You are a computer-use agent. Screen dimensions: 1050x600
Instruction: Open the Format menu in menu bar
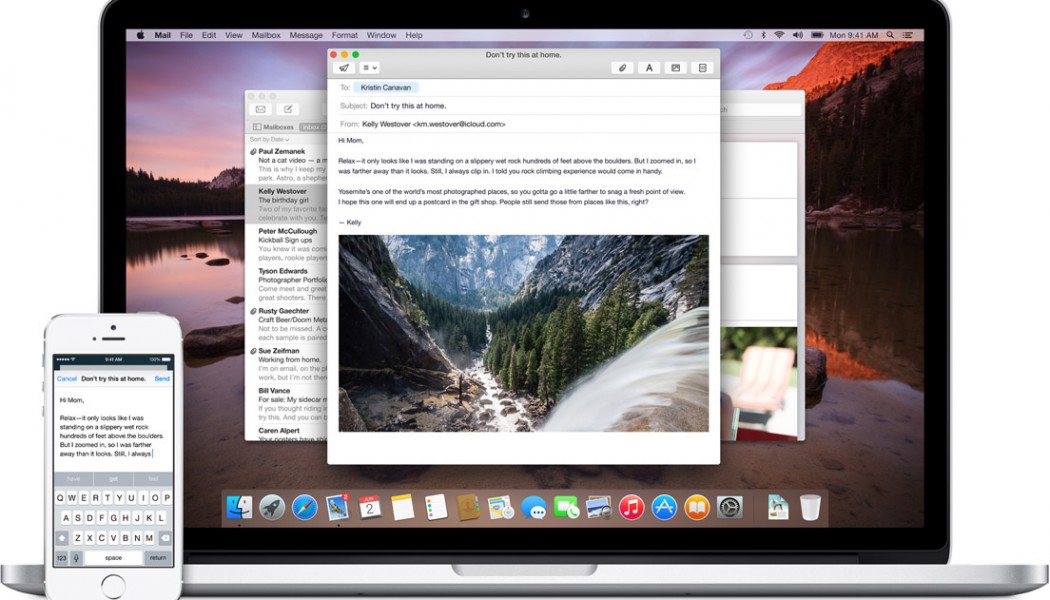point(344,35)
